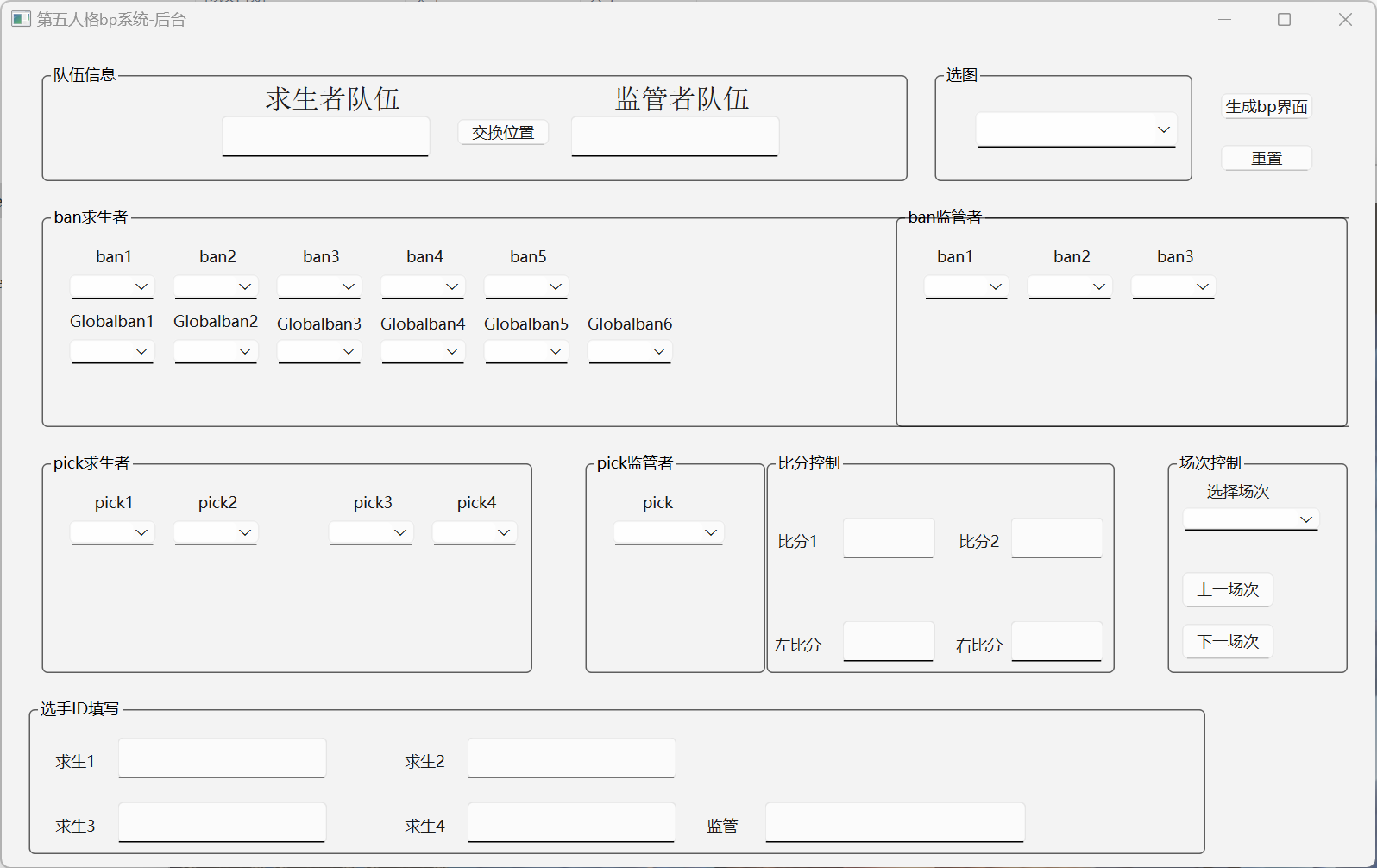1377x868 pixels.
Task: Open the pick监管者 pick dropdown
Action: pyautogui.click(x=669, y=532)
